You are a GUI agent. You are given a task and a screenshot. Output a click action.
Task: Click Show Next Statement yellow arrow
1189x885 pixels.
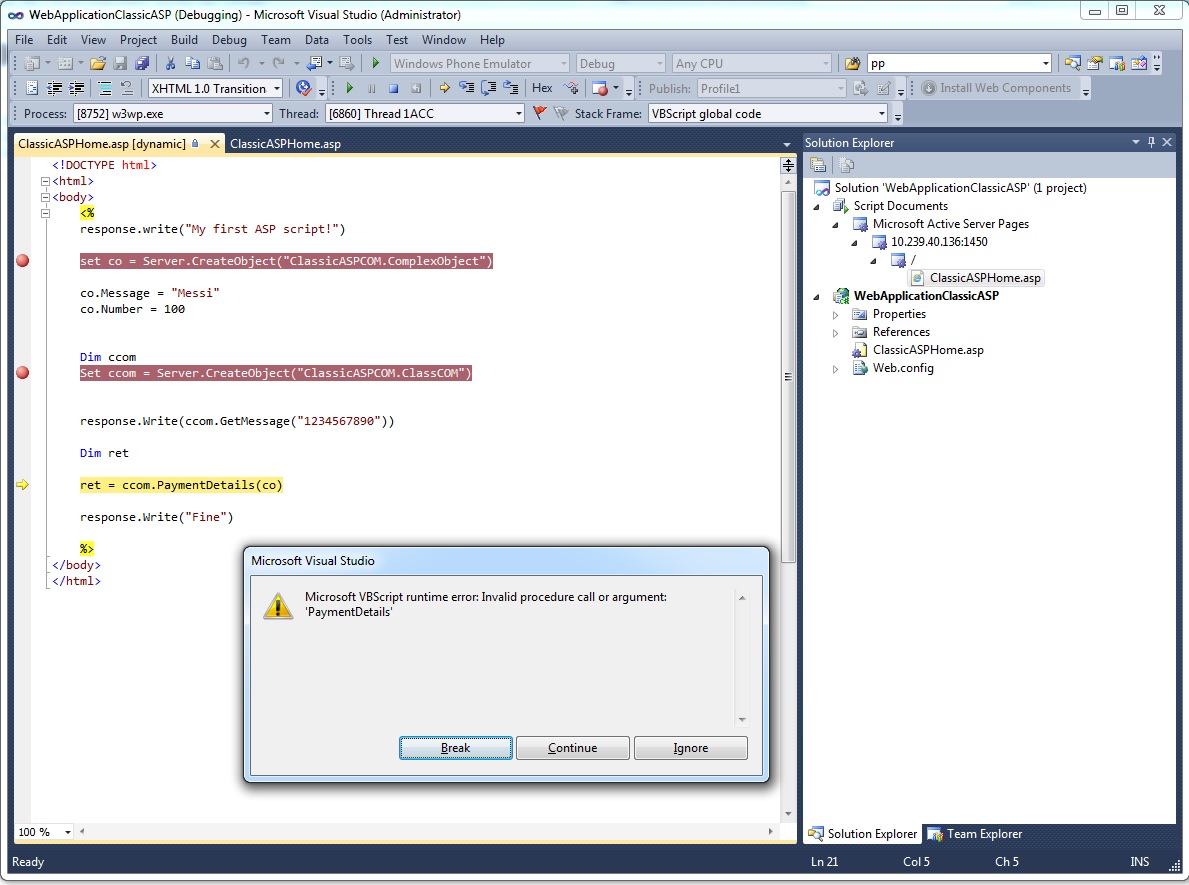(444, 89)
